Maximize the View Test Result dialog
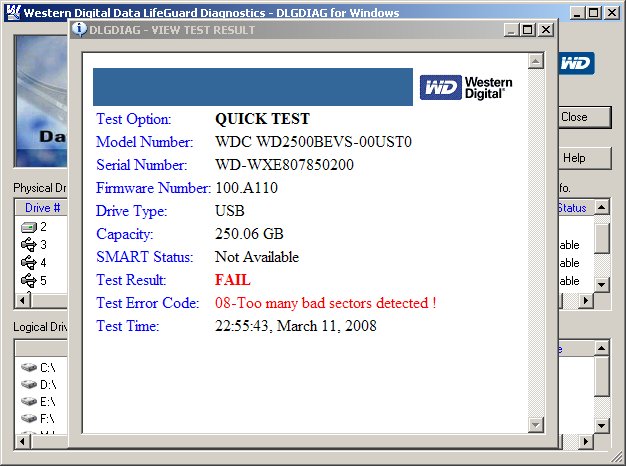The width and height of the screenshot is (626, 466). tap(528, 30)
